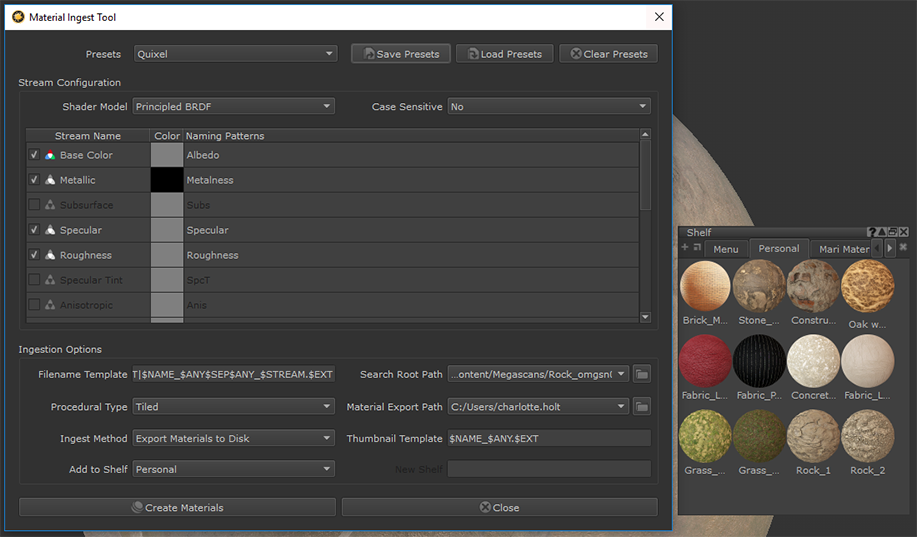Click the Create Materials button
917x537 pixels.
[x=177, y=507]
